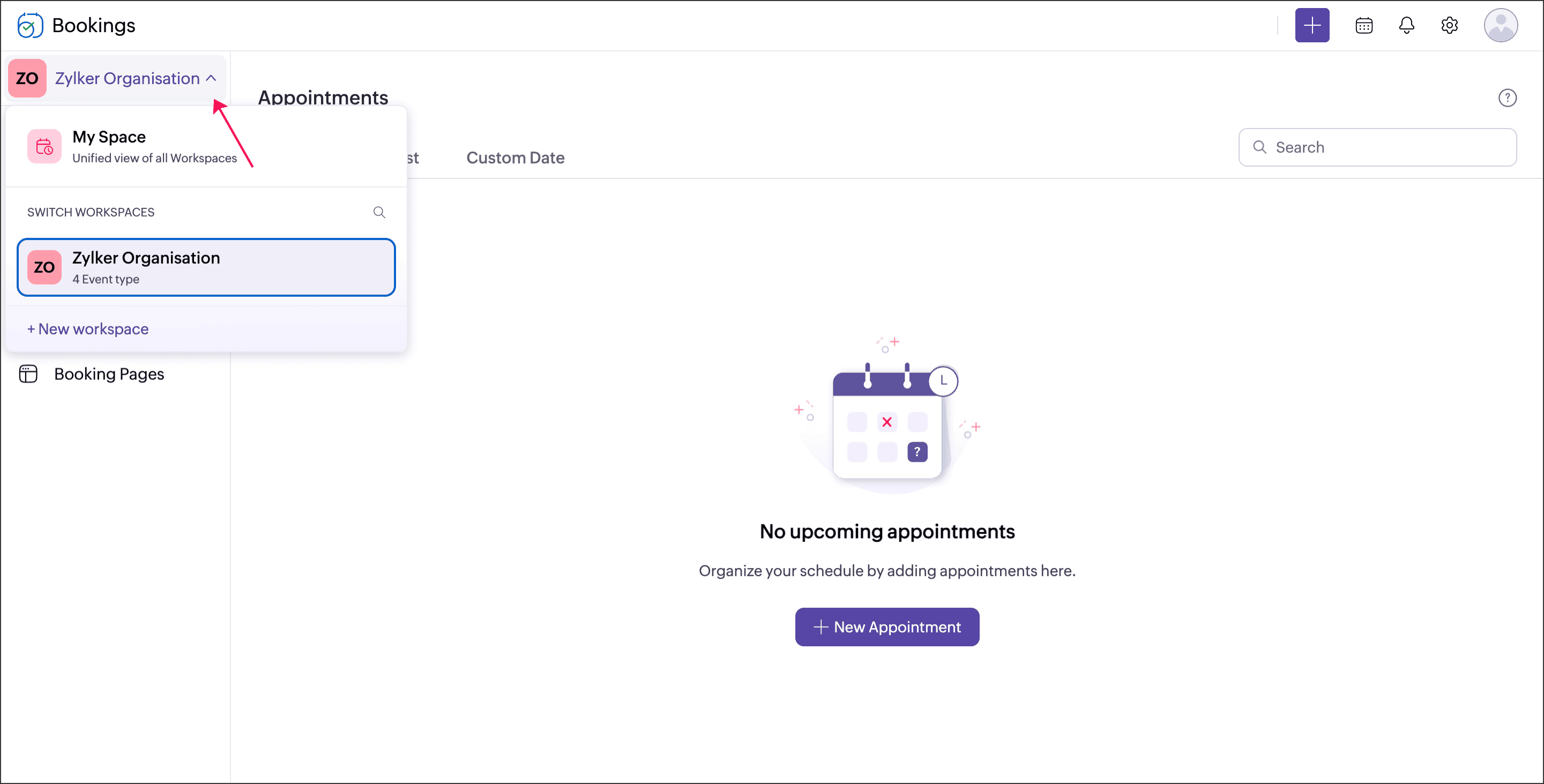Search workspaces using the magnifier icon
Screen dimensions: 1544x784
(379, 212)
